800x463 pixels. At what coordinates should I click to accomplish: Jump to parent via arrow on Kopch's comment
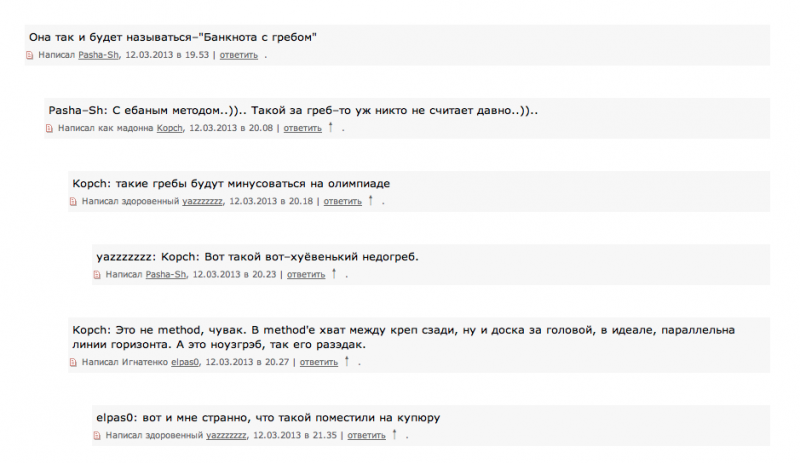(x=331, y=127)
